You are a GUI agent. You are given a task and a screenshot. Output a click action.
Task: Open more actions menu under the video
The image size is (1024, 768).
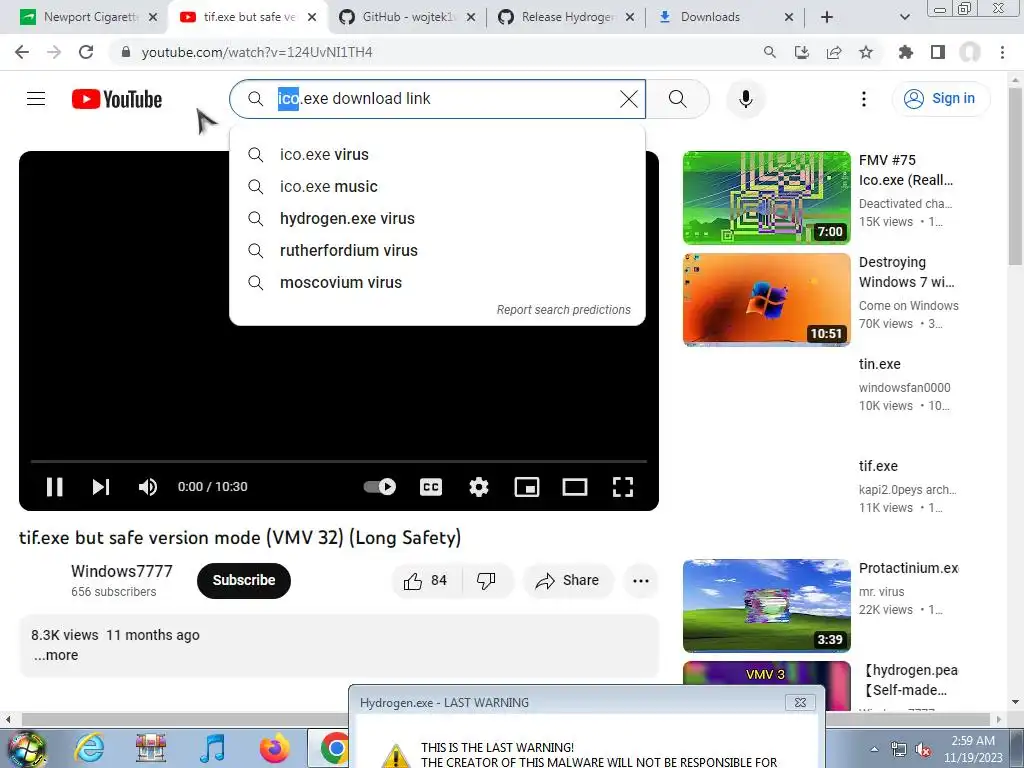641,581
